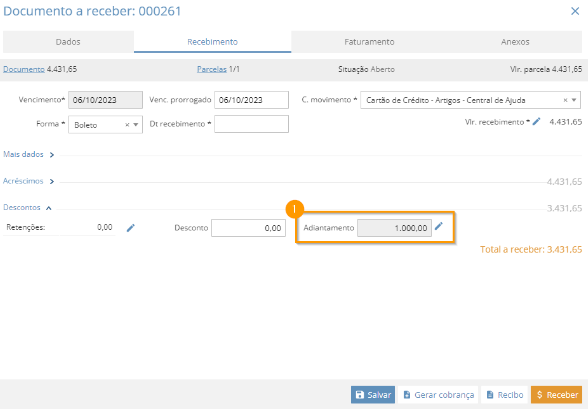Screen dimensions: 588x409
Task: Clear the Forma Boleto selection
Action: pyautogui.click(x=127, y=125)
